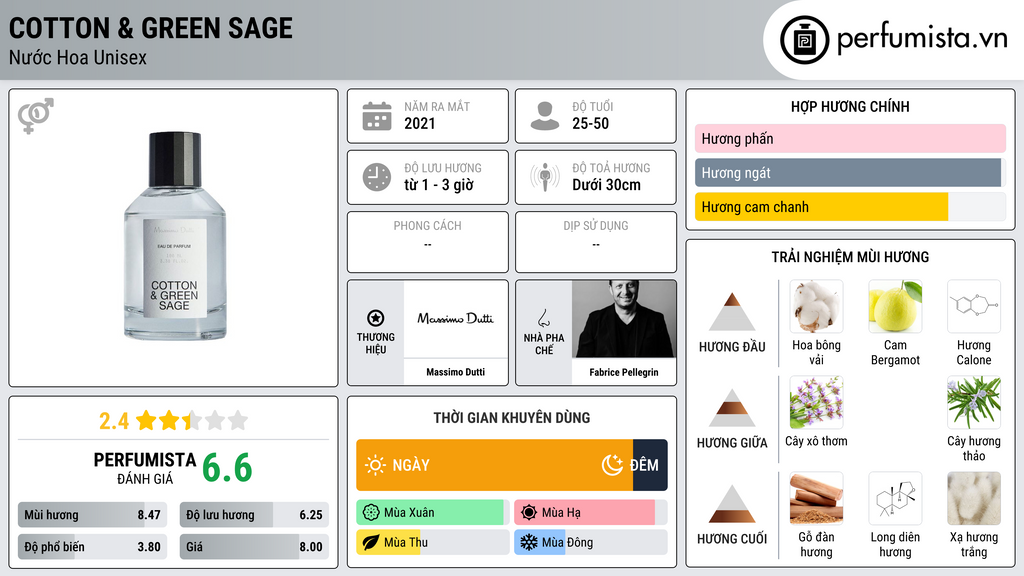The image size is (1024, 576).
Task: Click the sillage icon for Độ toả hương
Action: click(545, 177)
